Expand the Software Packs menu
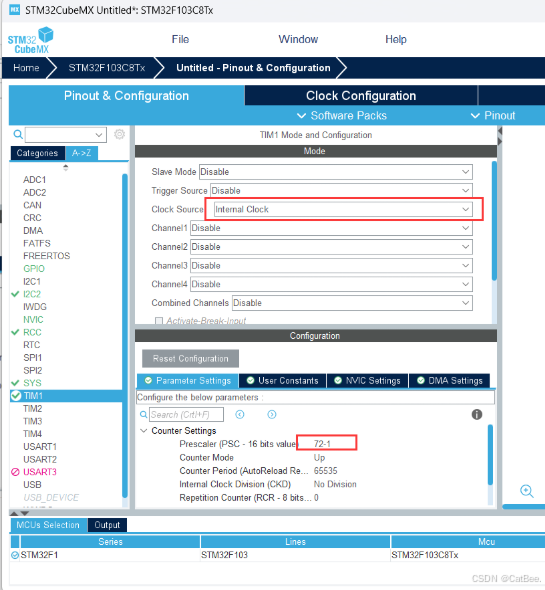Screen dimensions: 545x590 tap(342, 116)
